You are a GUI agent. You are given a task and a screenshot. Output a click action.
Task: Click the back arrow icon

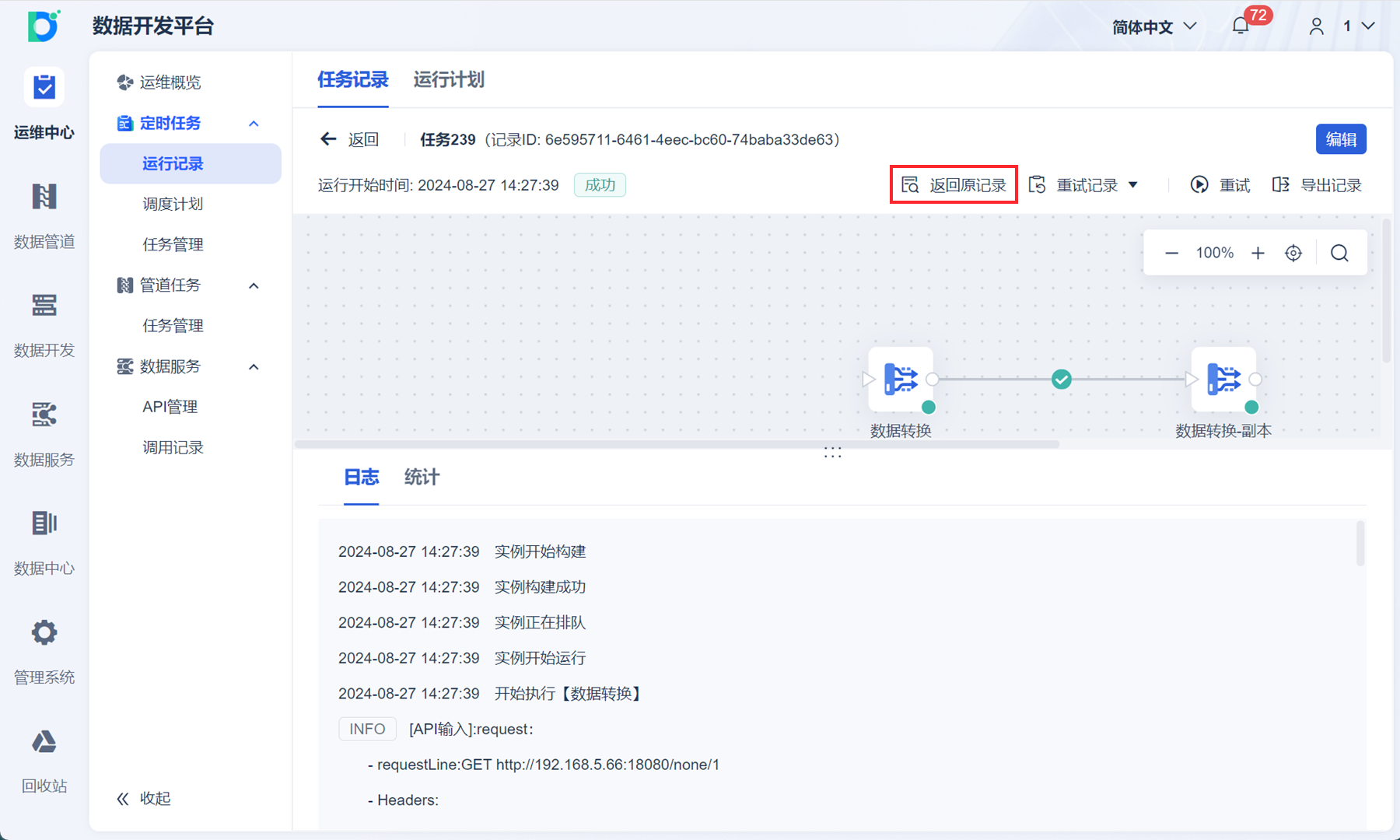[328, 139]
